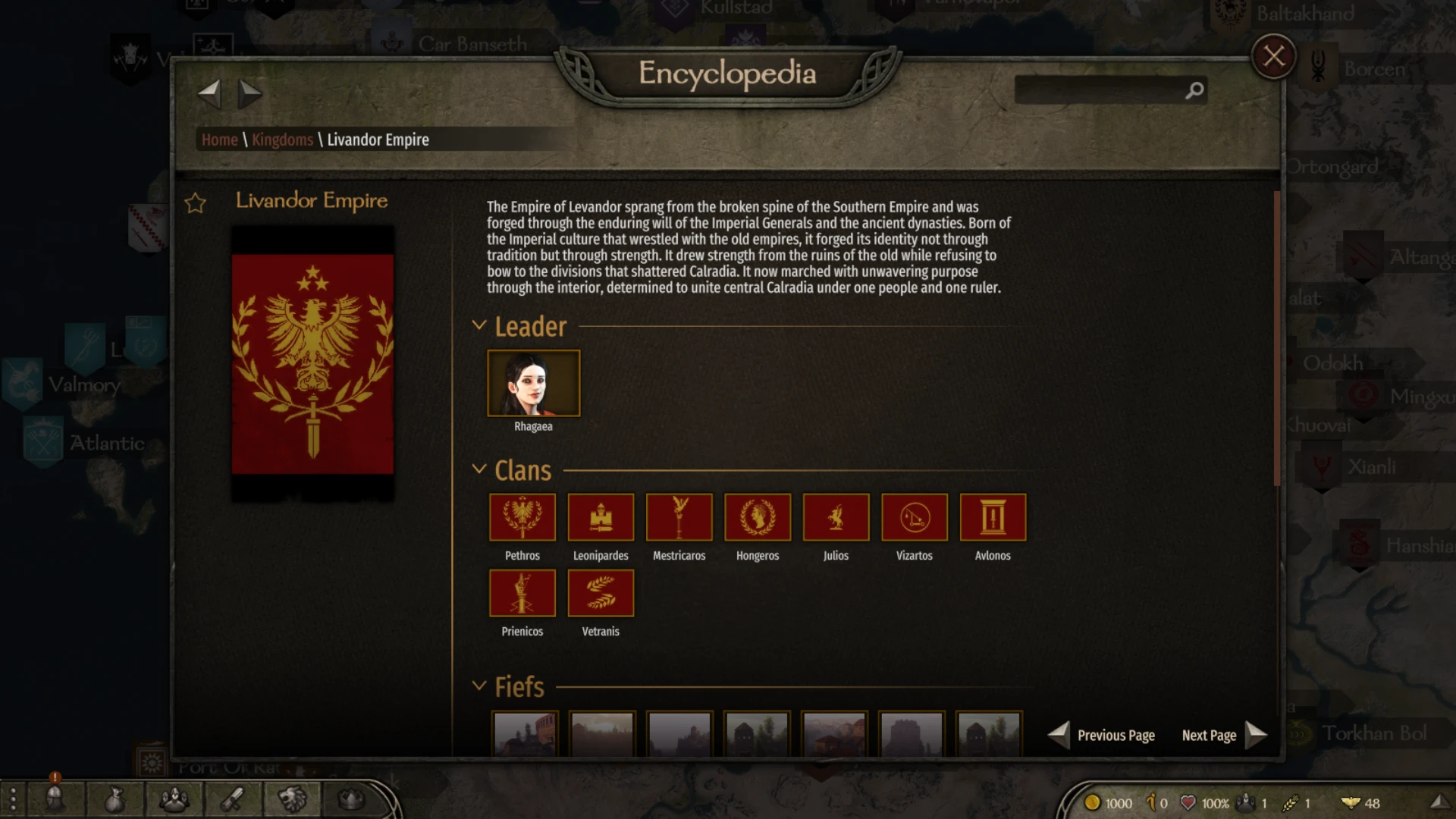The height and width of the screenshot is (819, 1456).
Task: Click the search magnifier icon
Action: coord(1194,91)
